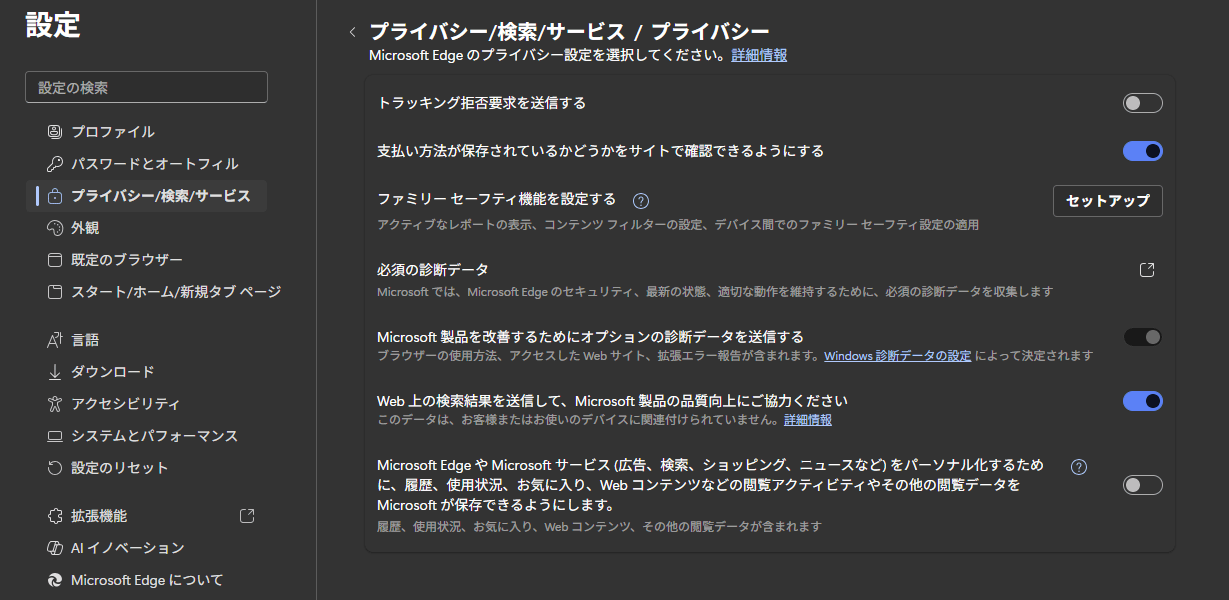1229x600 pixels.
Task: Click the appearance (外観) palette icon
Action: [55, 228]
